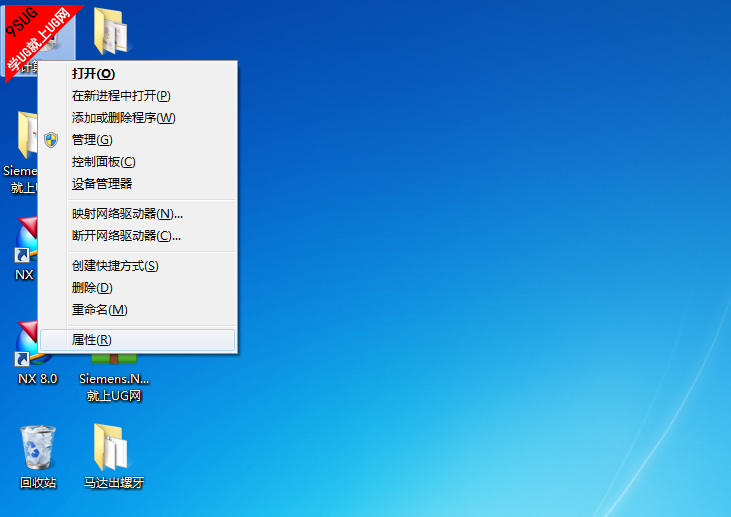731x517 pixels.
Task: Select 设备管理器 menu entry
Action: [137, 184]
